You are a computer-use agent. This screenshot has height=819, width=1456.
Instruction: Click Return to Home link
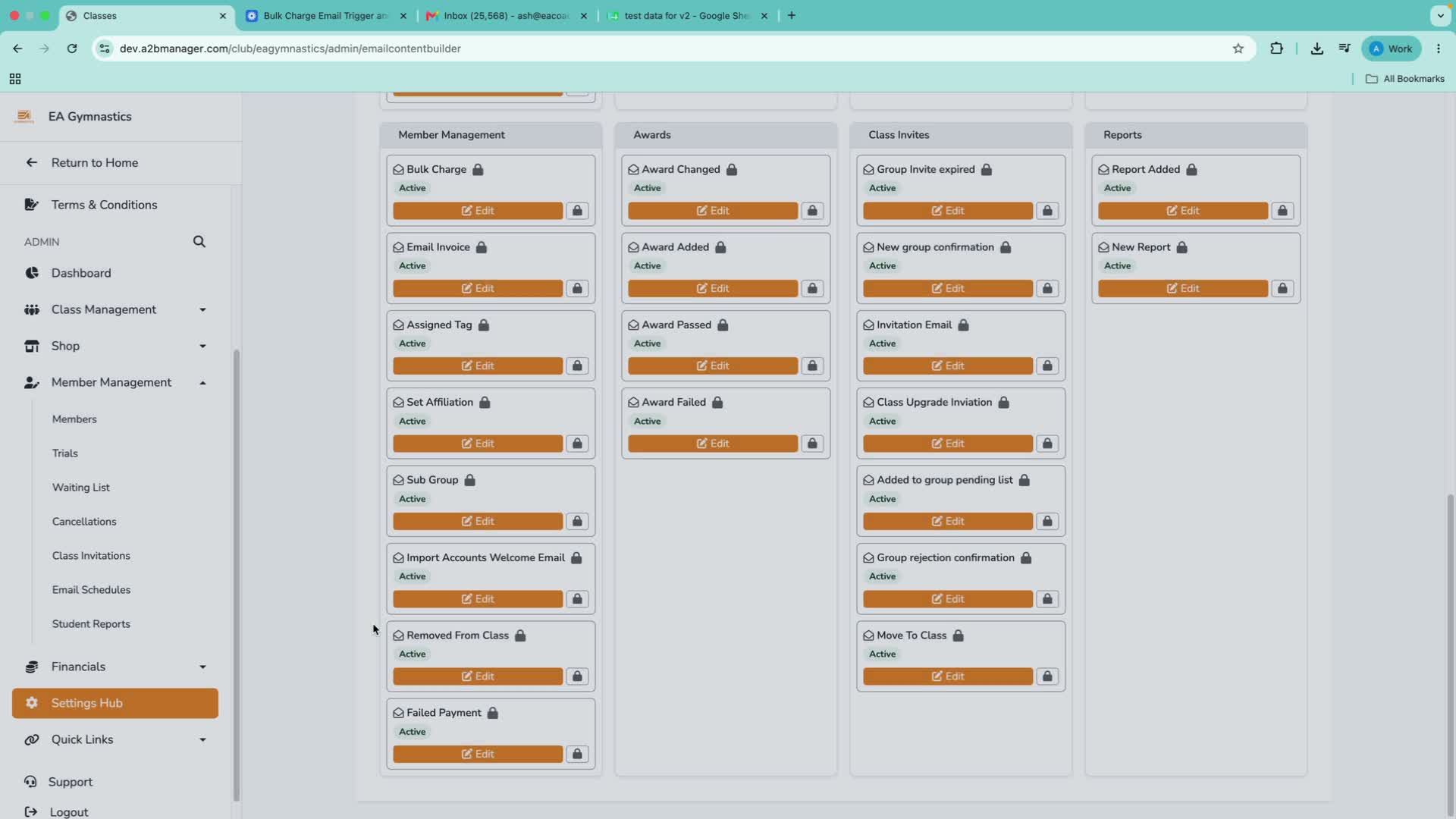[x=95, y=162]
